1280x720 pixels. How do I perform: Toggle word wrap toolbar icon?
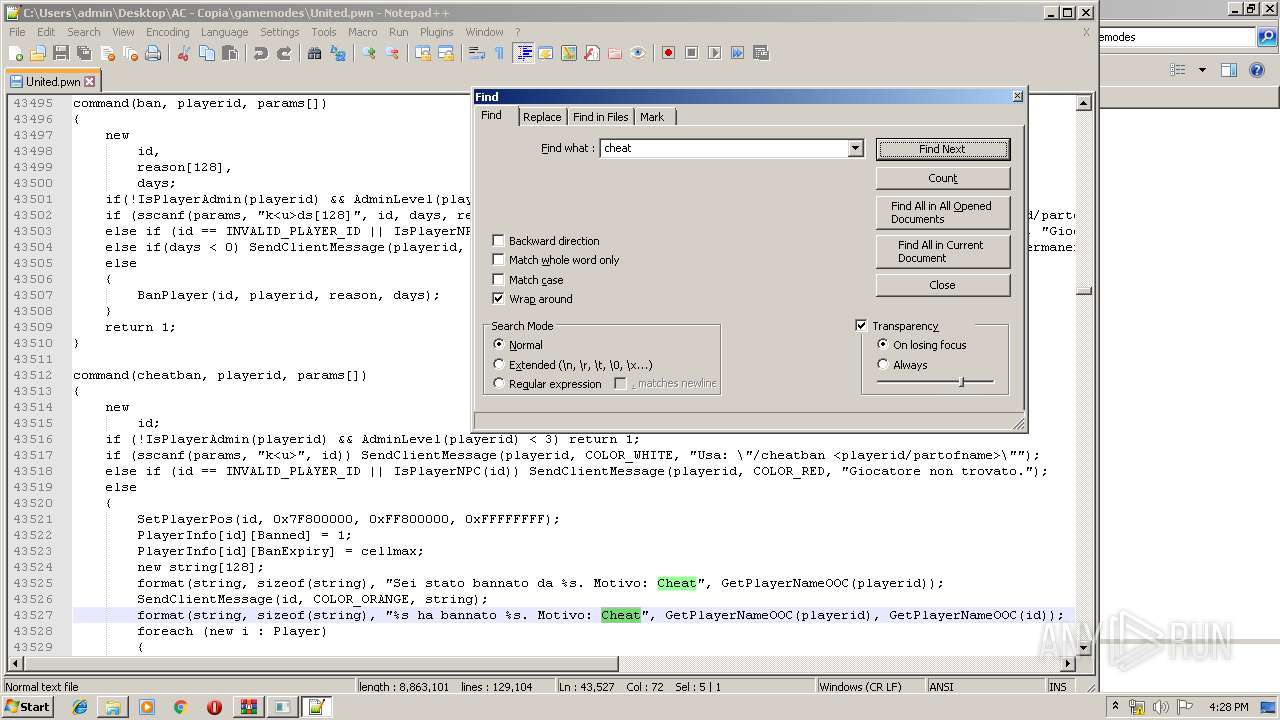(477, 53)
